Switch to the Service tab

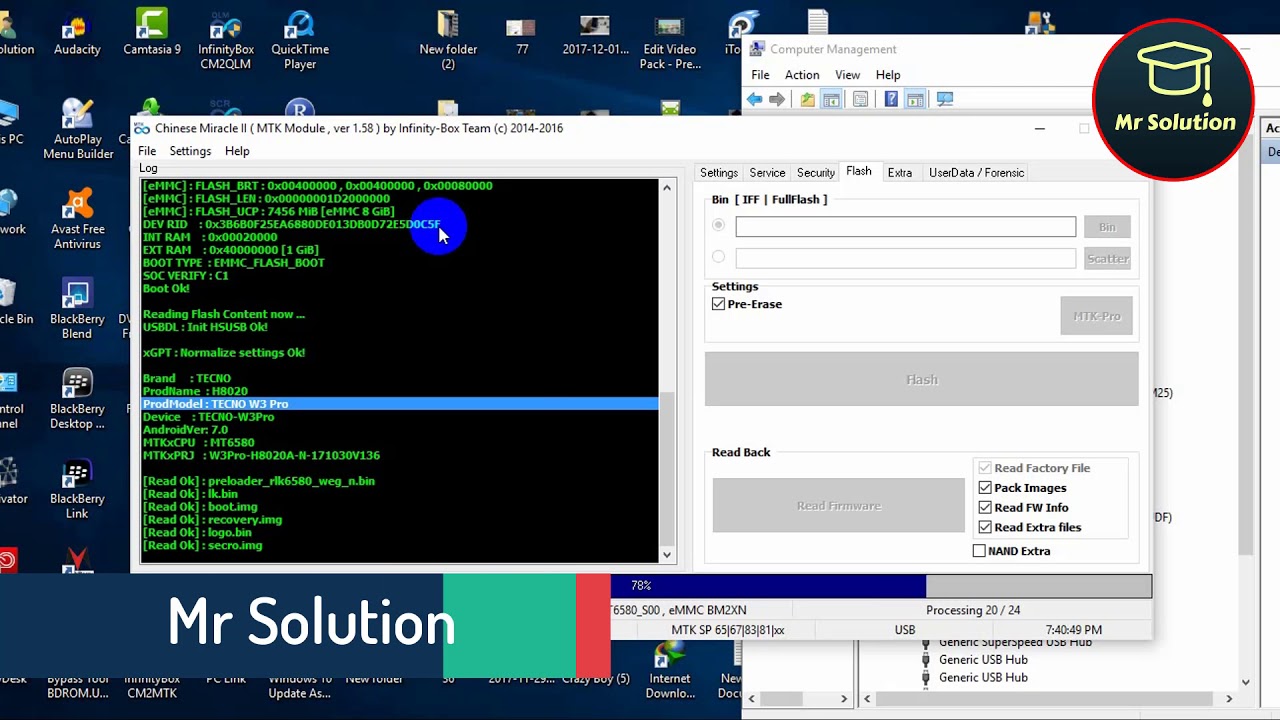[x=767, y=173]
